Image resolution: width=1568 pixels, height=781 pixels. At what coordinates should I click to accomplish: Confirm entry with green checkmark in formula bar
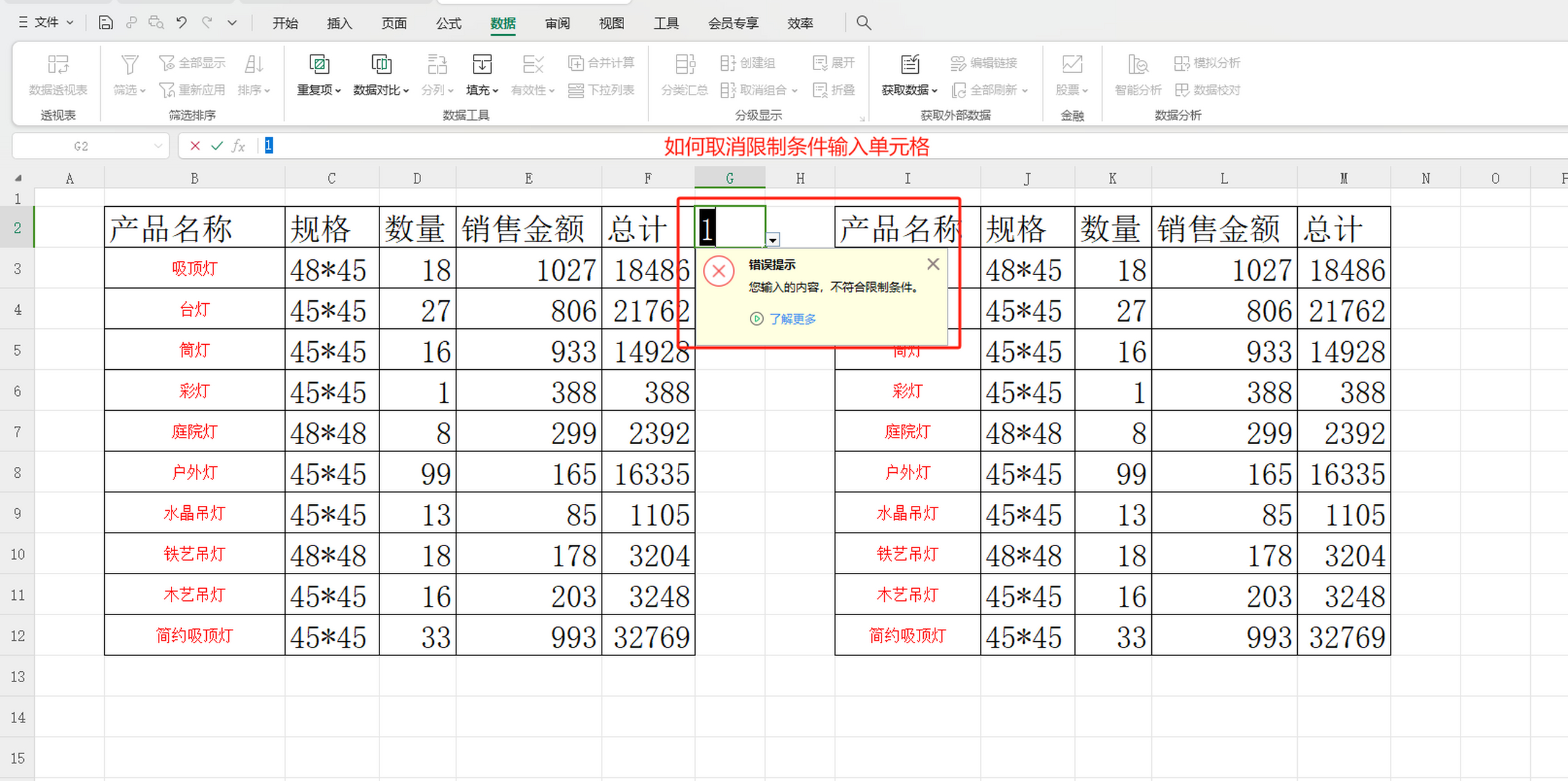click(217, 146)
